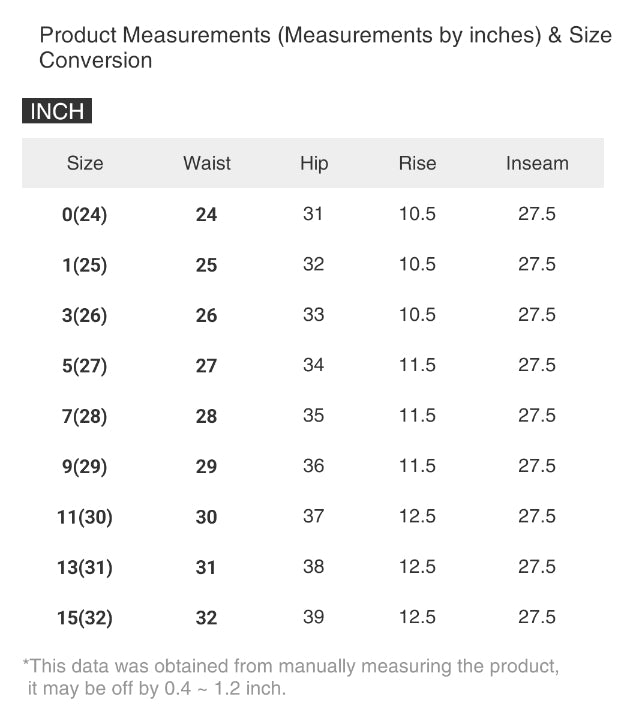Viewport: 631px width, 708px height.
Task: Choose the size 3(26) row label
Action: click(84, 316)
